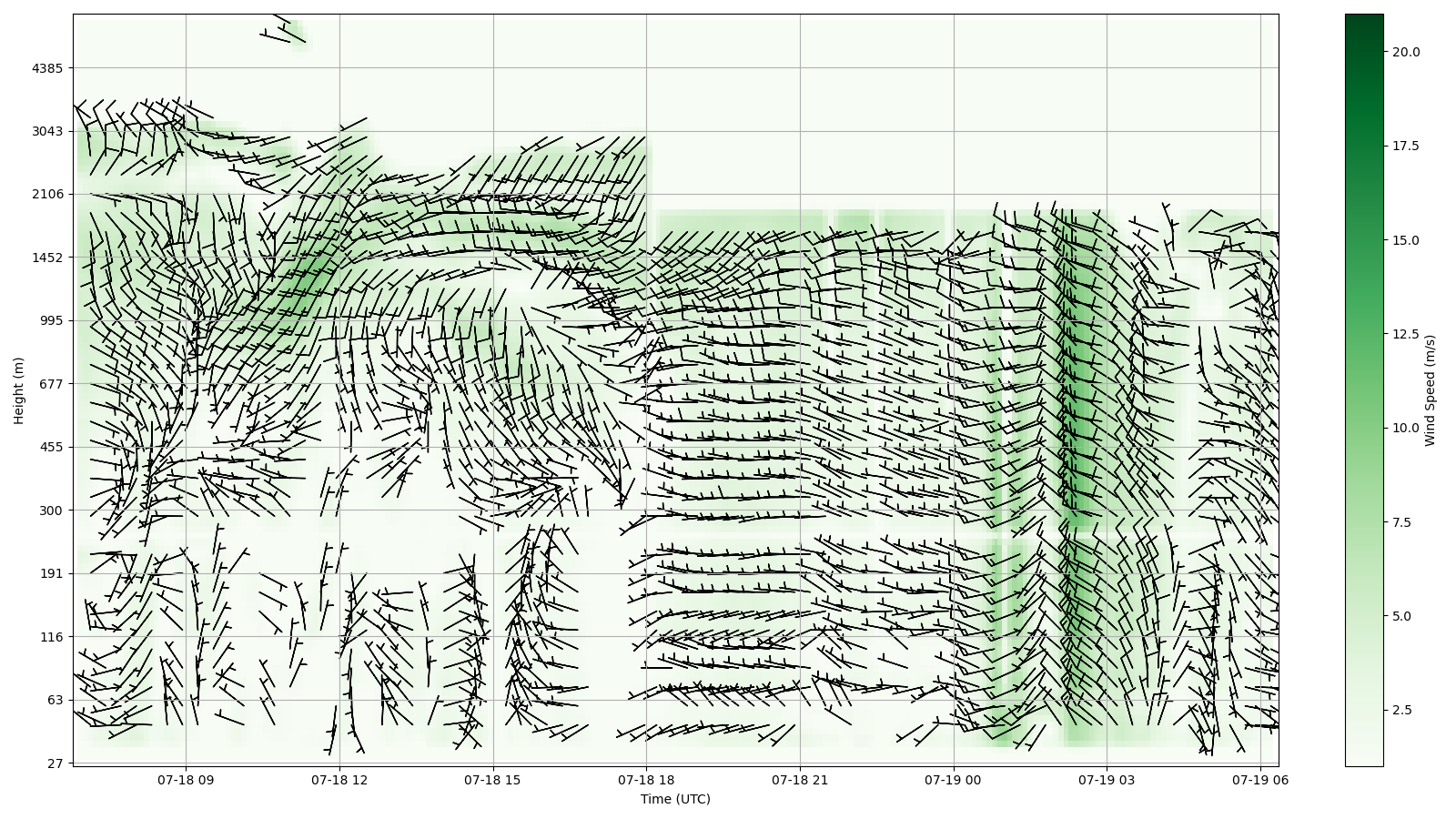
Task: Select the 07-18 15 time tick label
Action: [493, 780]
